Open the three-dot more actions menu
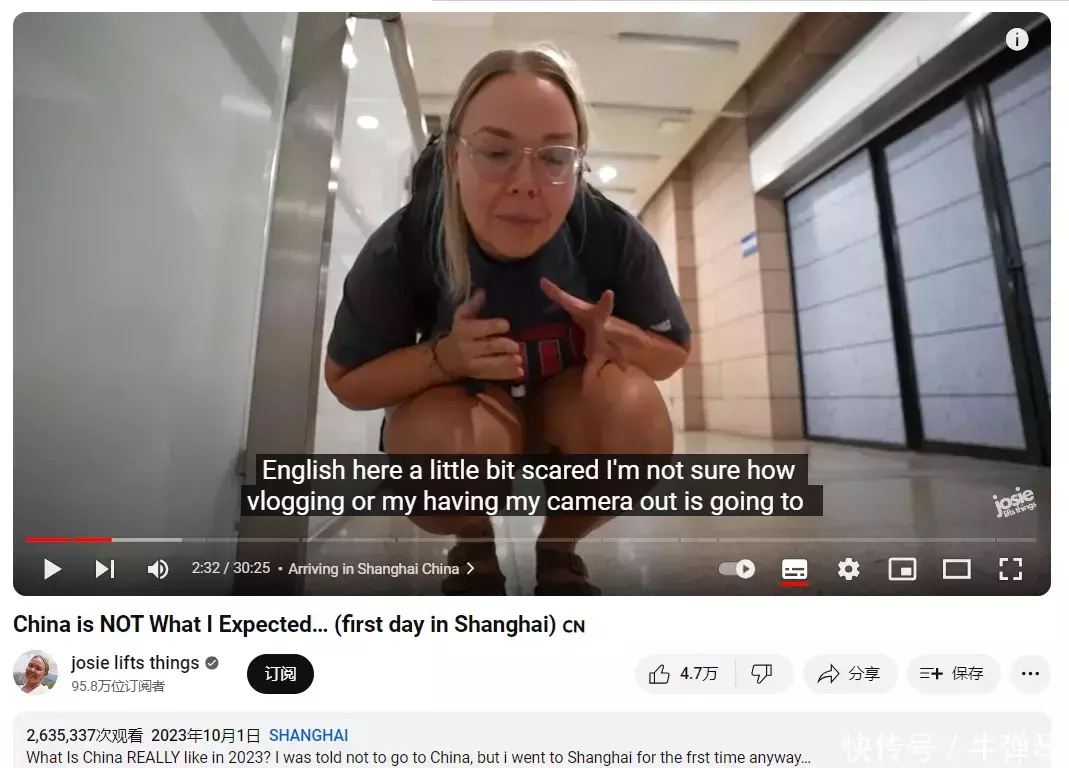The image size is (1069, 768). coord(1030,674)
